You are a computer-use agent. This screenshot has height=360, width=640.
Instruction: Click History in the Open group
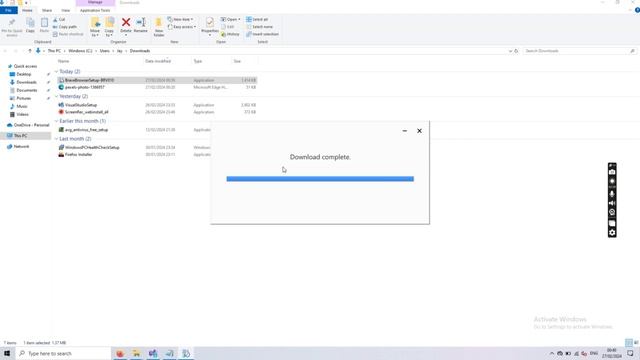tap(230, 34)
